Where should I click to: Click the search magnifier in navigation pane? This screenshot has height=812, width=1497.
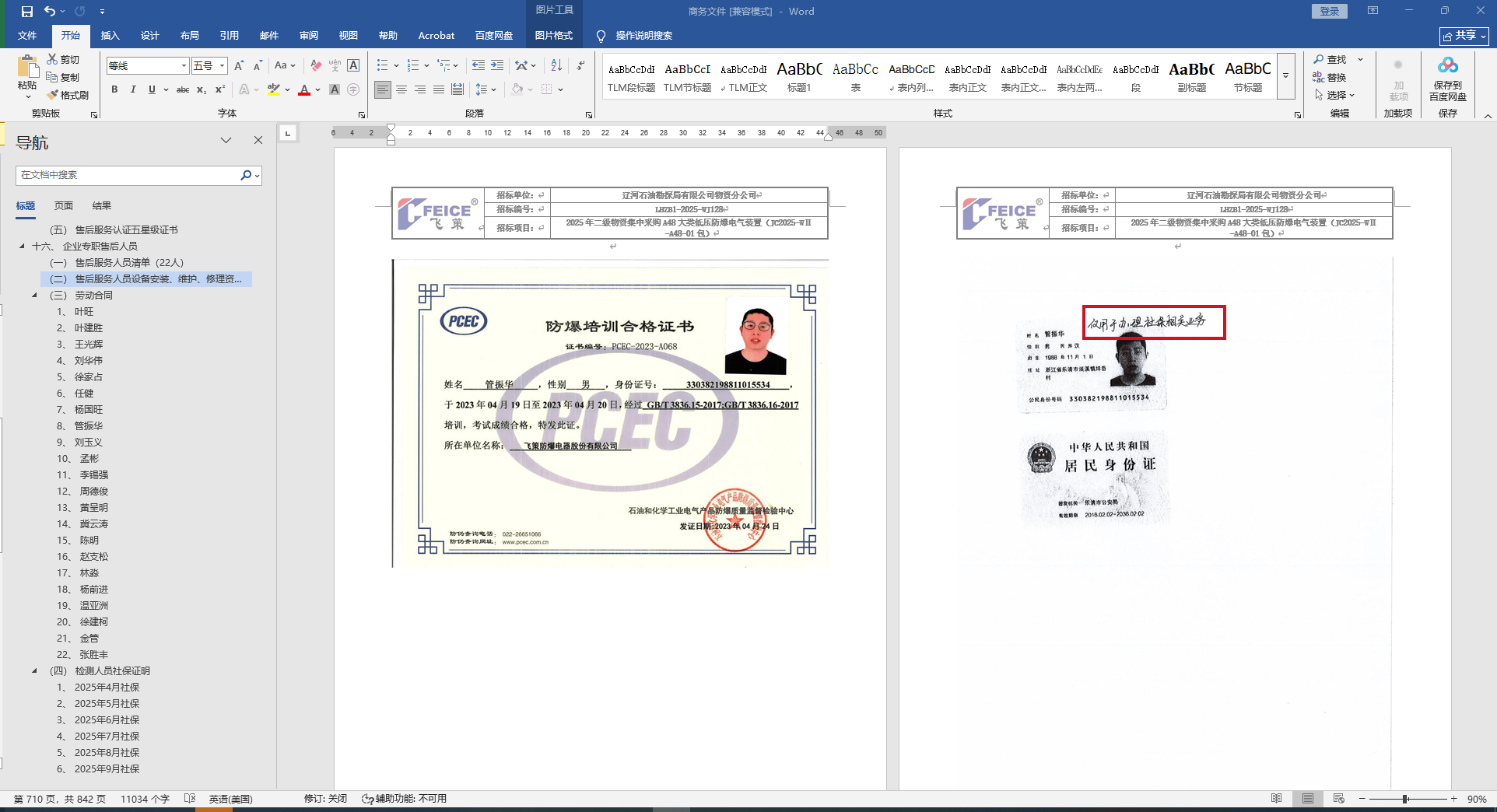click(x=246, y=175)
